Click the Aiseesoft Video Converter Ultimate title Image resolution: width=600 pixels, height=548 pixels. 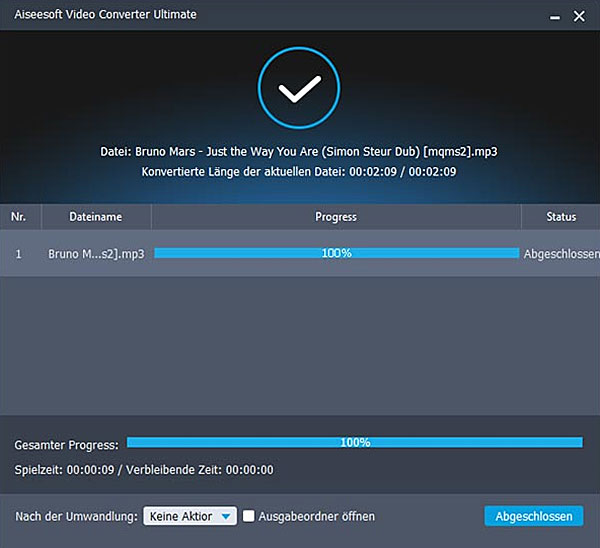pyautogui.click(x=103, y=15)
